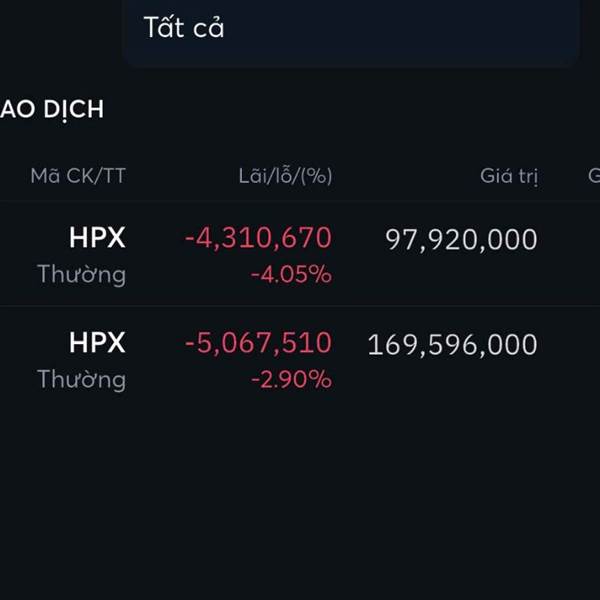Open the second HPX stock ticker
600x600 pixels.
coord(97,343)
